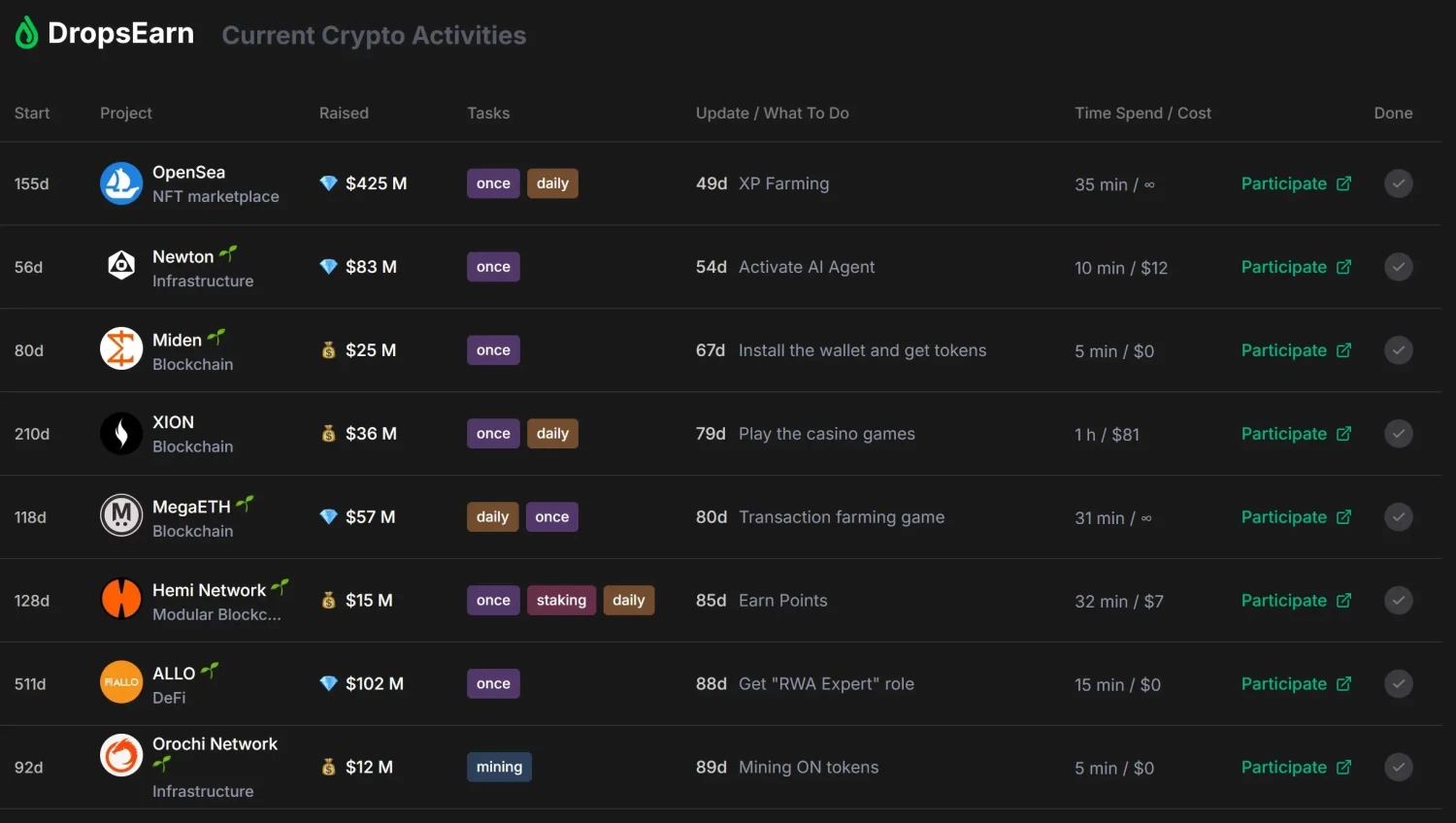Open the OpenSea project logo
Image resolution: width=1456 pixels, height=823 pixels.
(121, 183)
